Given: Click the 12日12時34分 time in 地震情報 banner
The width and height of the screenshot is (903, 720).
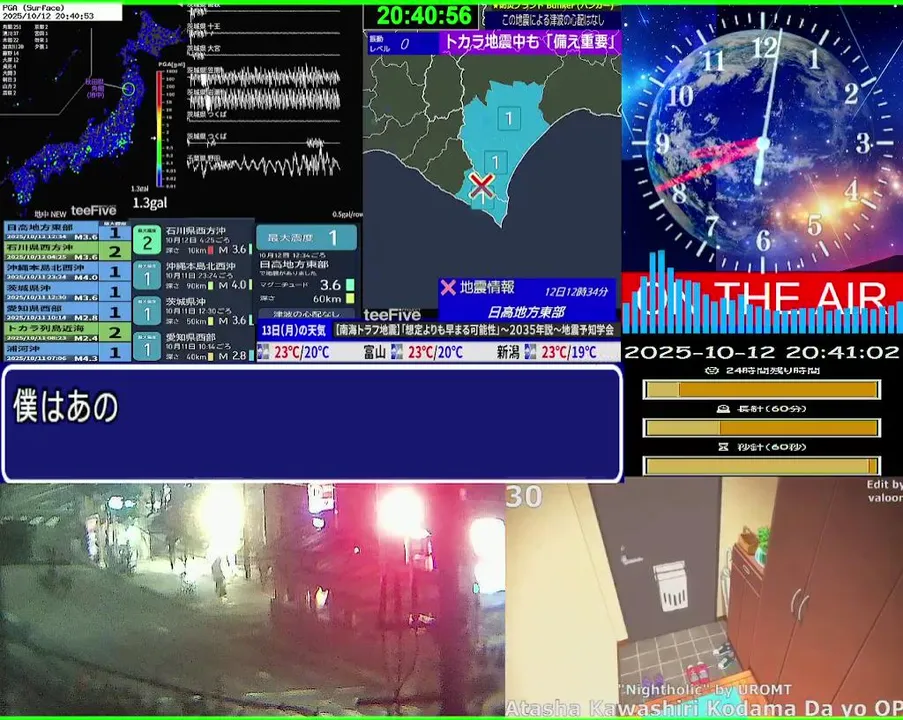Looking at the screenshot, I should click(576, 291).
